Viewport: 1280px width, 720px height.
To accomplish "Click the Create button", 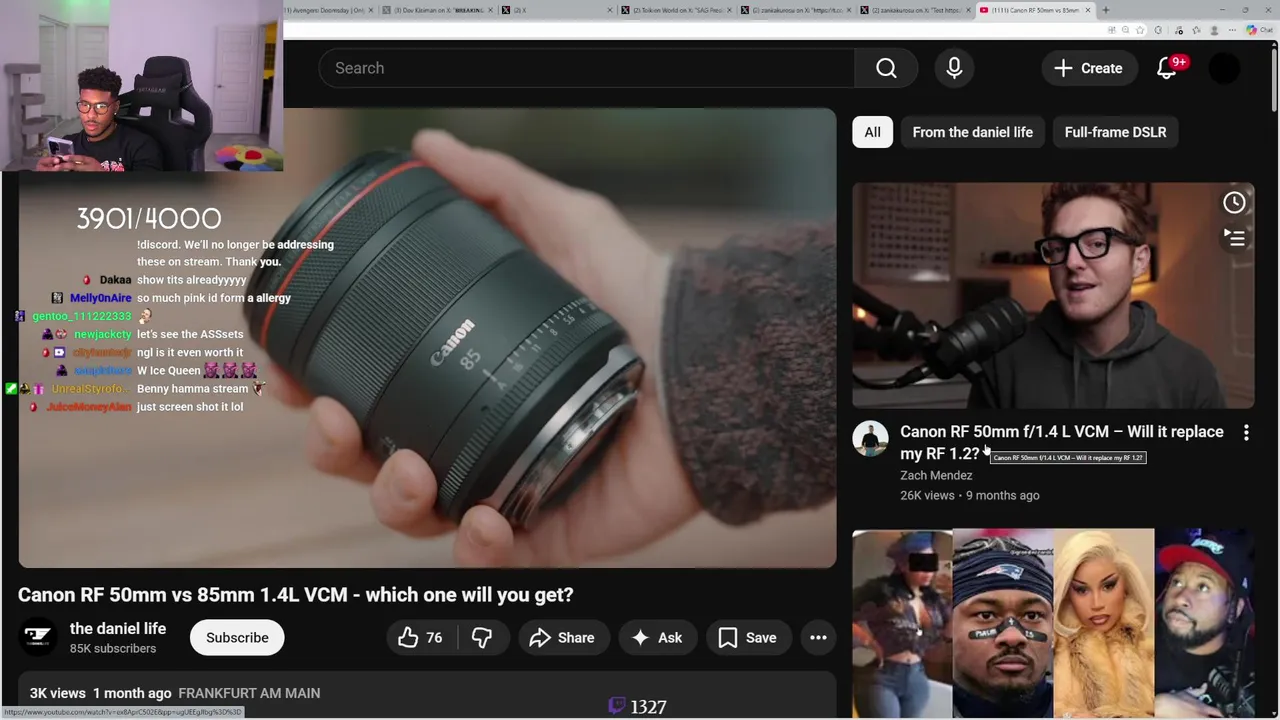I will (1088, 68).
